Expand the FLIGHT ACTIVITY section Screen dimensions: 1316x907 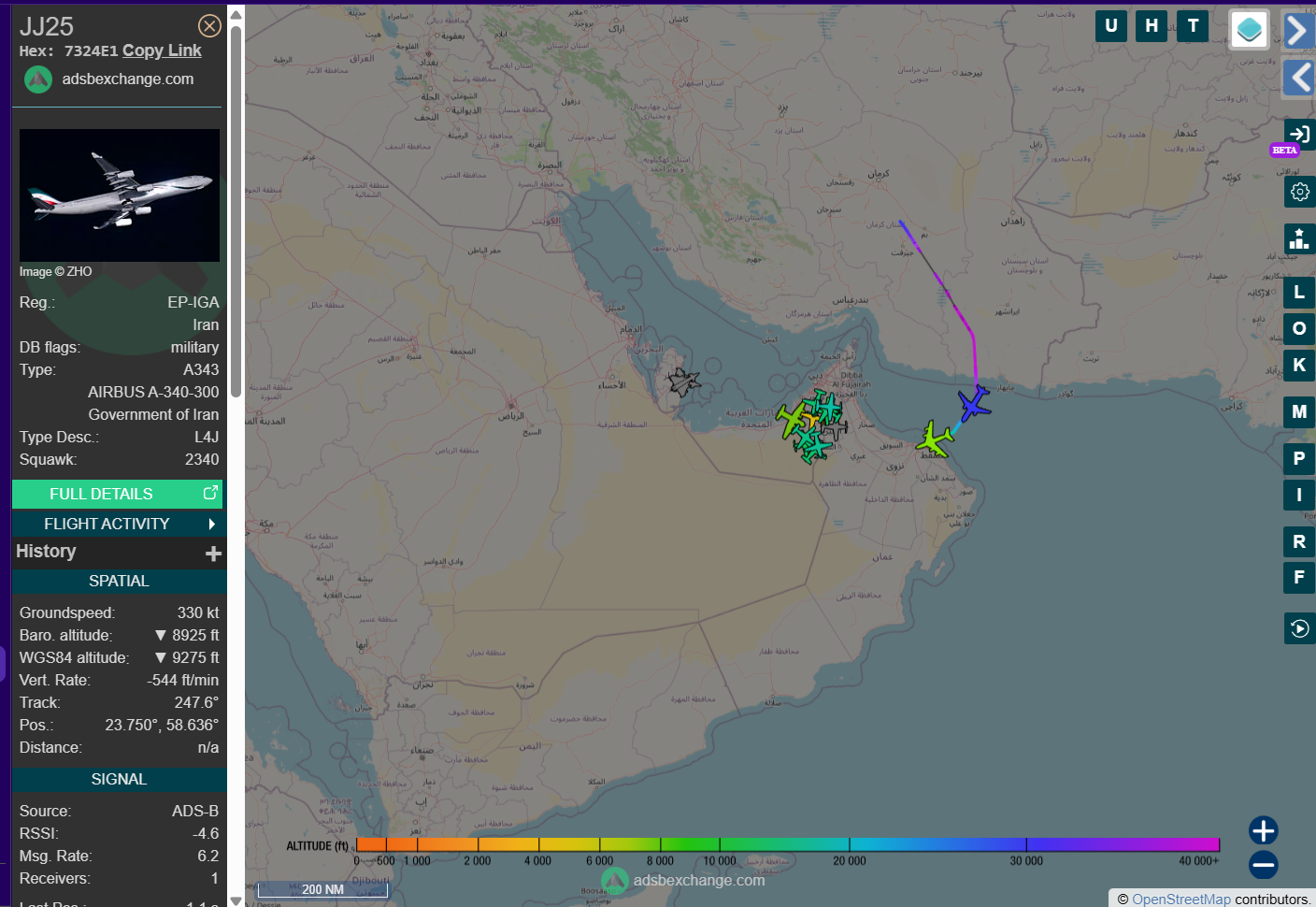click(118, 524)
